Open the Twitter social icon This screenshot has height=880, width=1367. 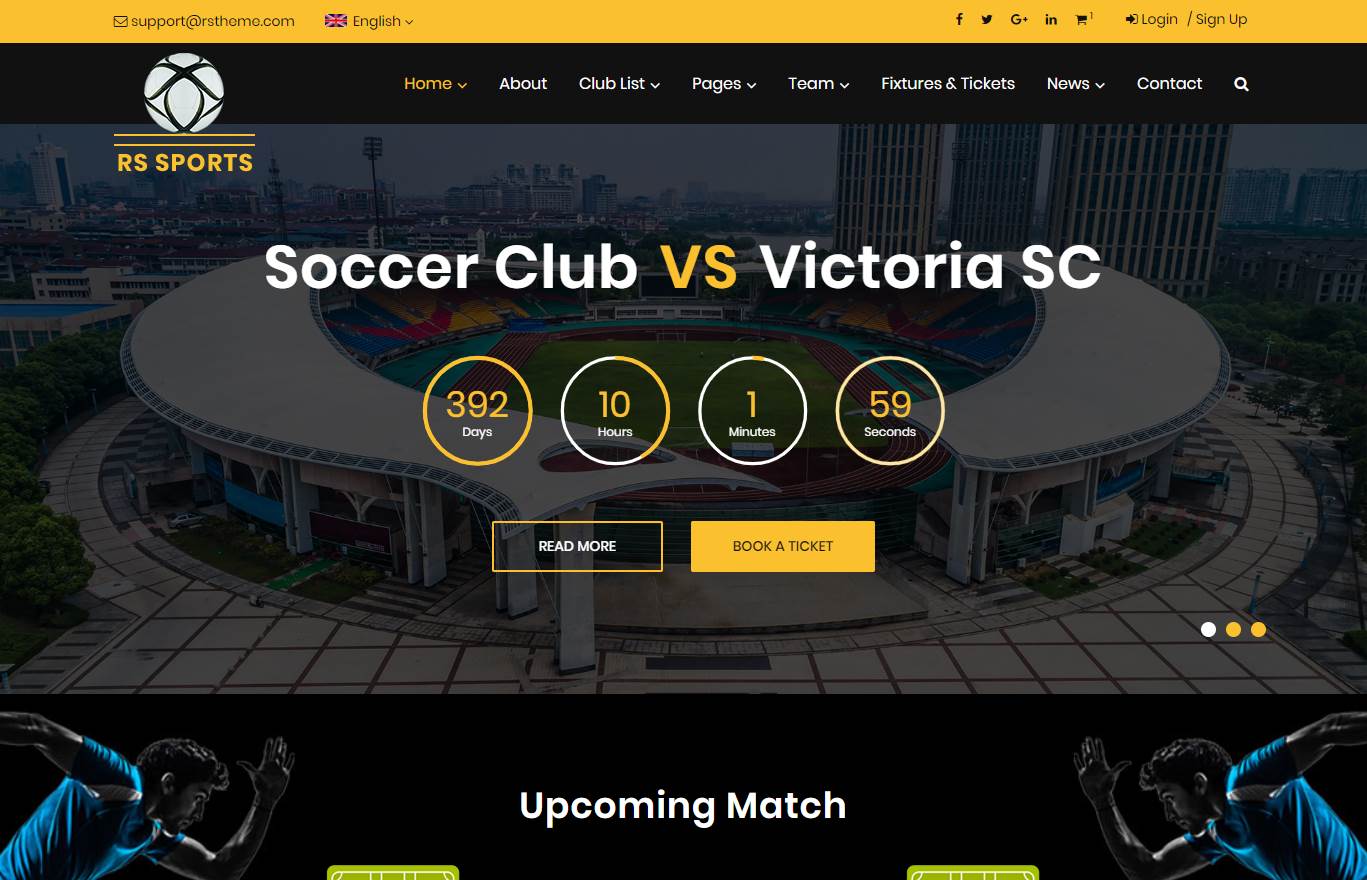click(x=987, y=20)
